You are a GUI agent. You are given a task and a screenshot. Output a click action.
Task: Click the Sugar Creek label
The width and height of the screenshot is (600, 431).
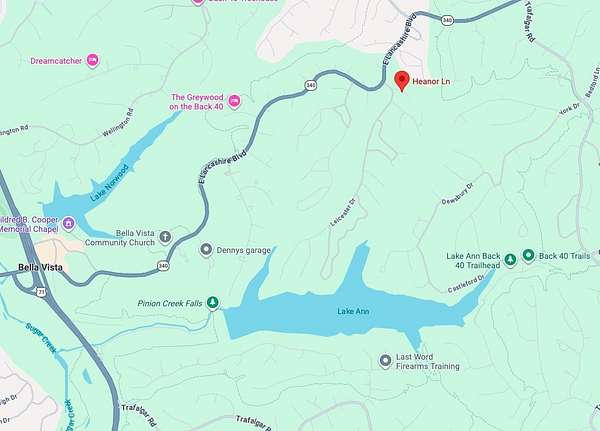[x=41, y=338]
